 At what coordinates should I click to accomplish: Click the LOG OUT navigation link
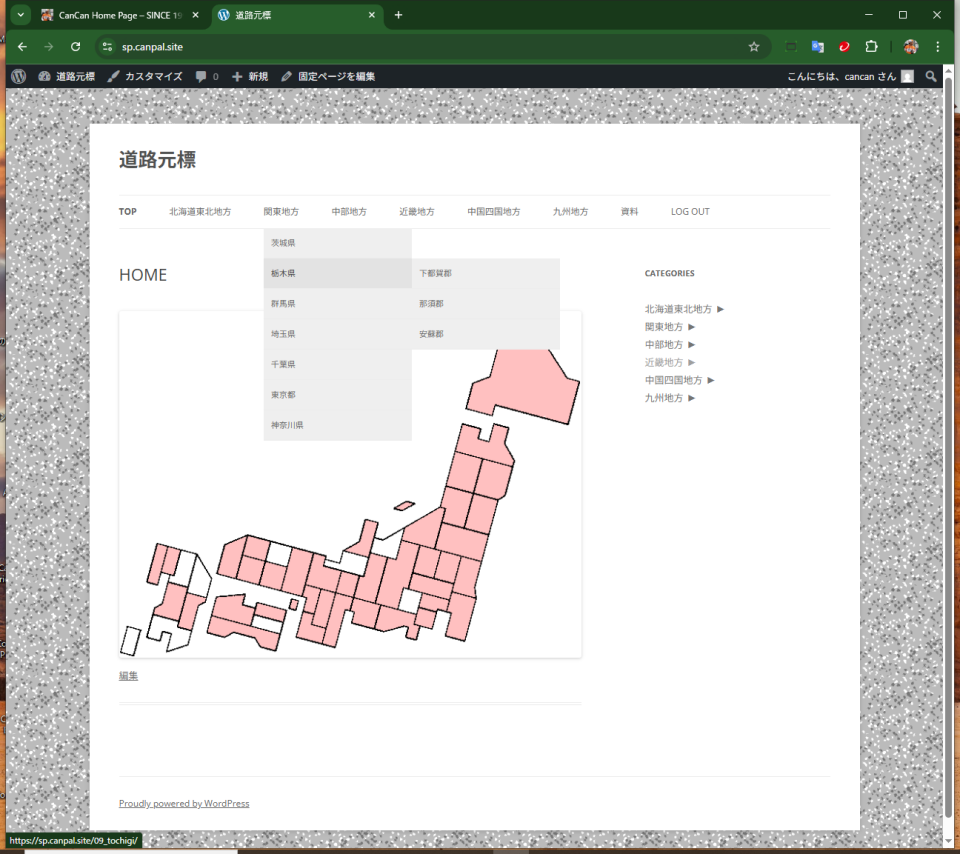tap(690, 212)
